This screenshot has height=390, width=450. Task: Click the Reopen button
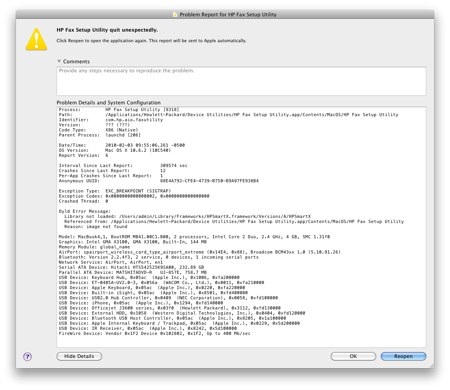click(x=403, y=356)
